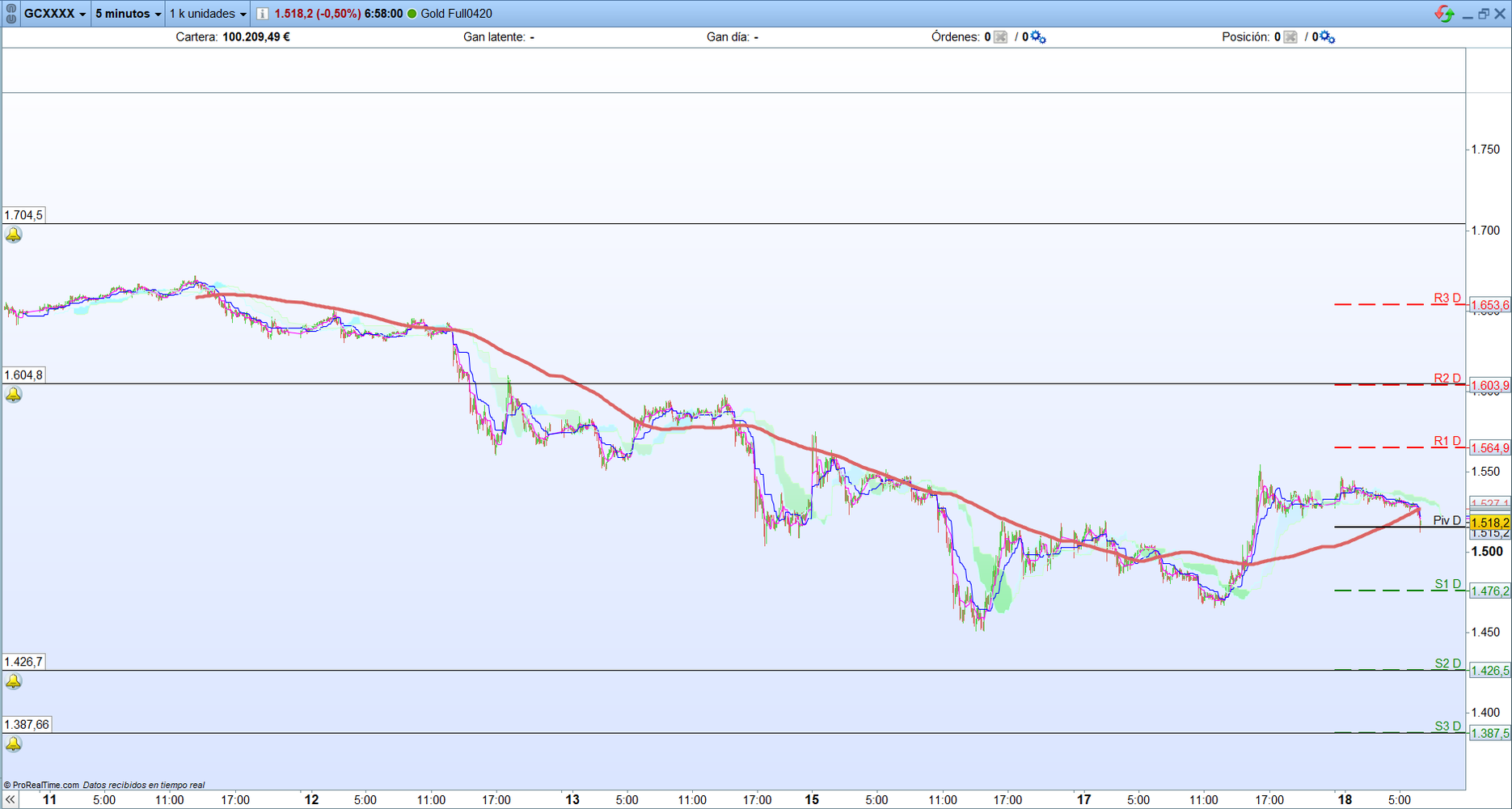Click the S3 D pivot label

[1448, 726]
